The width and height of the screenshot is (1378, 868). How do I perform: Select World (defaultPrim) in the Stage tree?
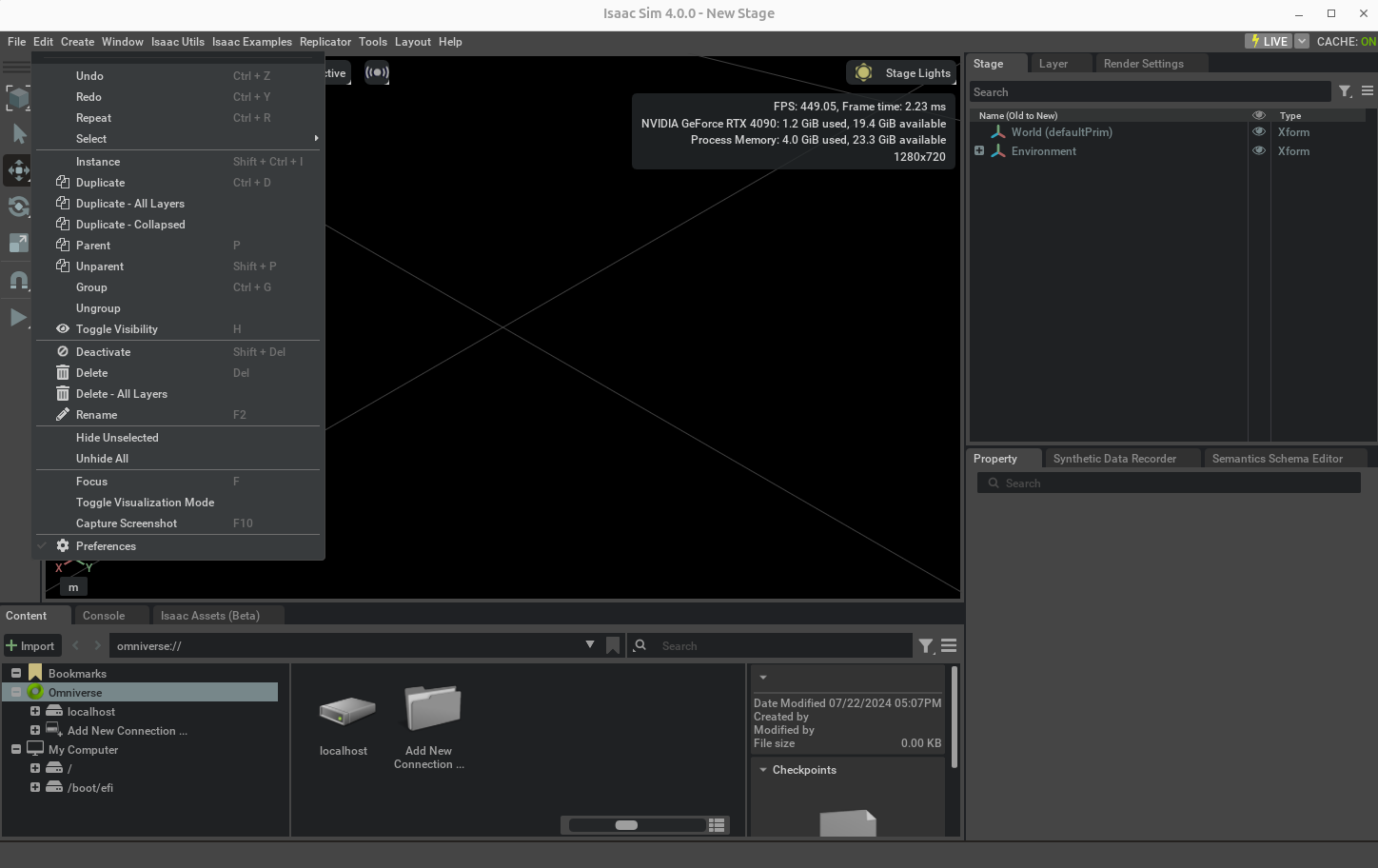pos(1061,132)
